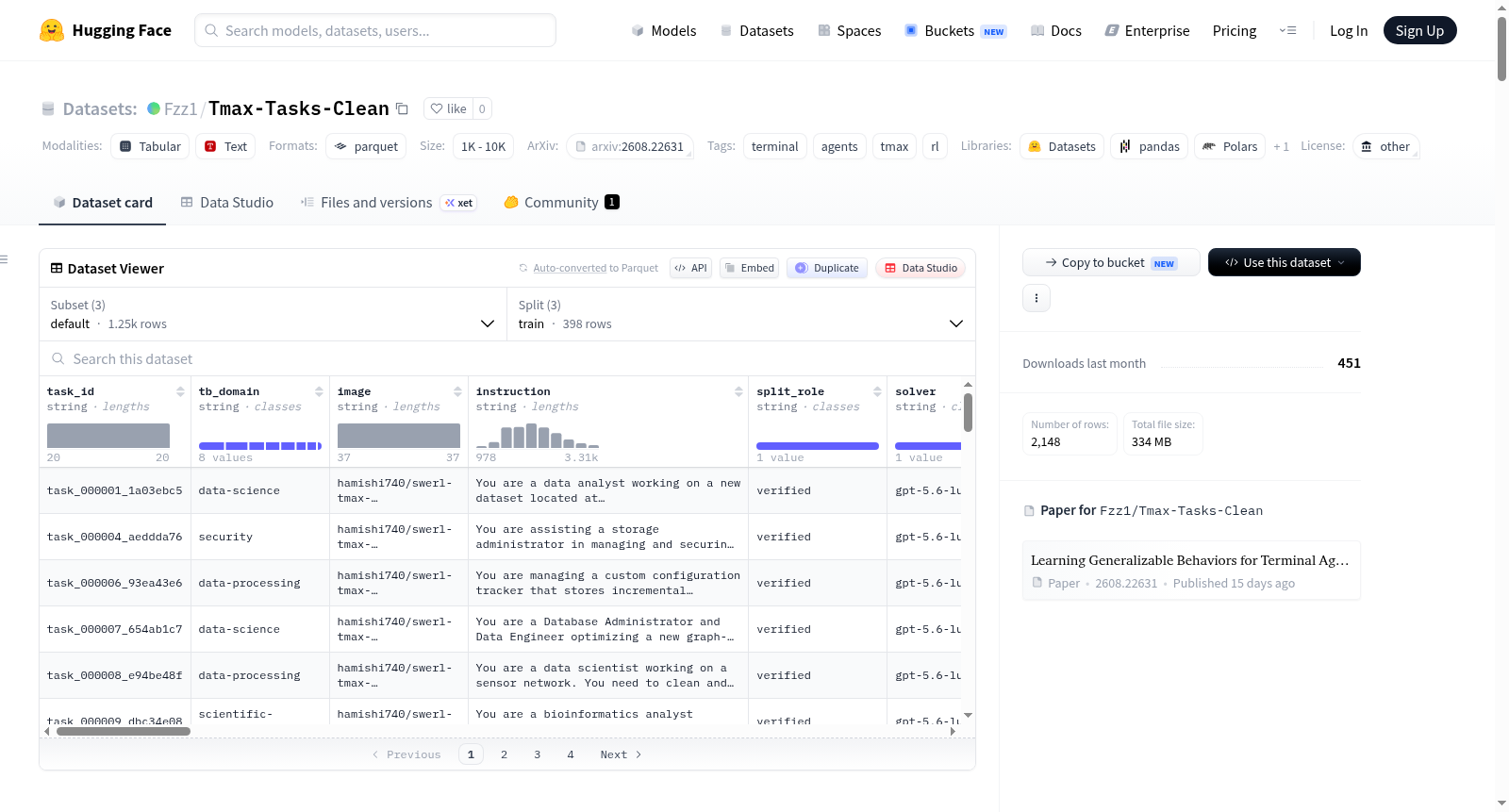Click the API button in Dataset Viewer
The width and height of the screenshot is (1509, 812).
coord(690,268)
